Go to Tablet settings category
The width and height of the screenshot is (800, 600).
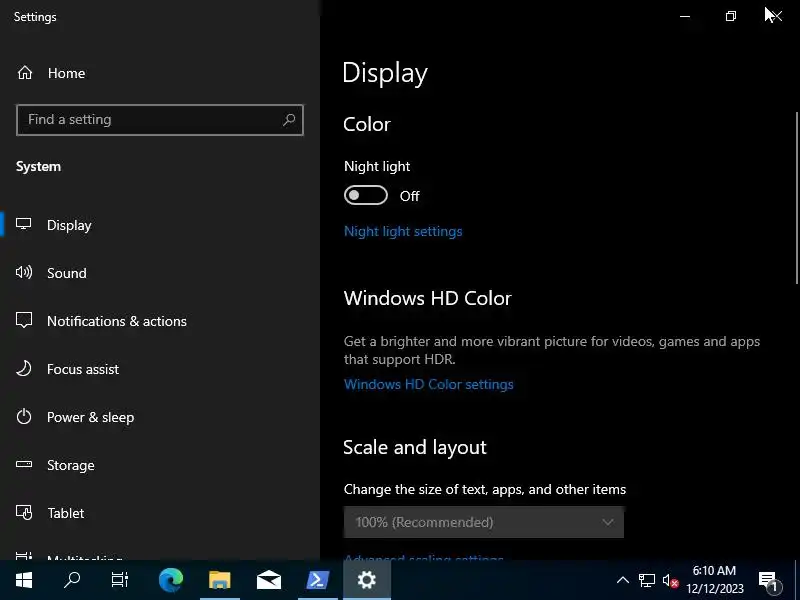click(160, 513)
